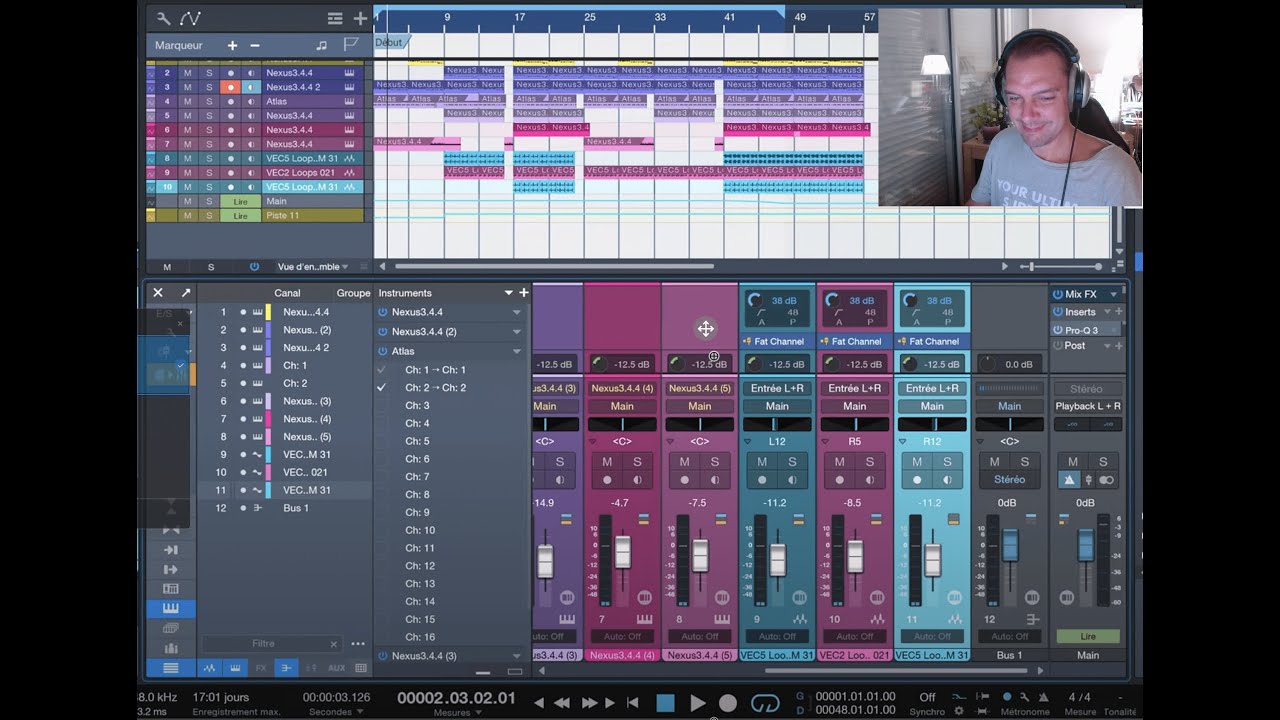Screen dimensions: 1280x720
Task: Open Entrée L+R input selector on channel 10
Action: coord(854,388)
